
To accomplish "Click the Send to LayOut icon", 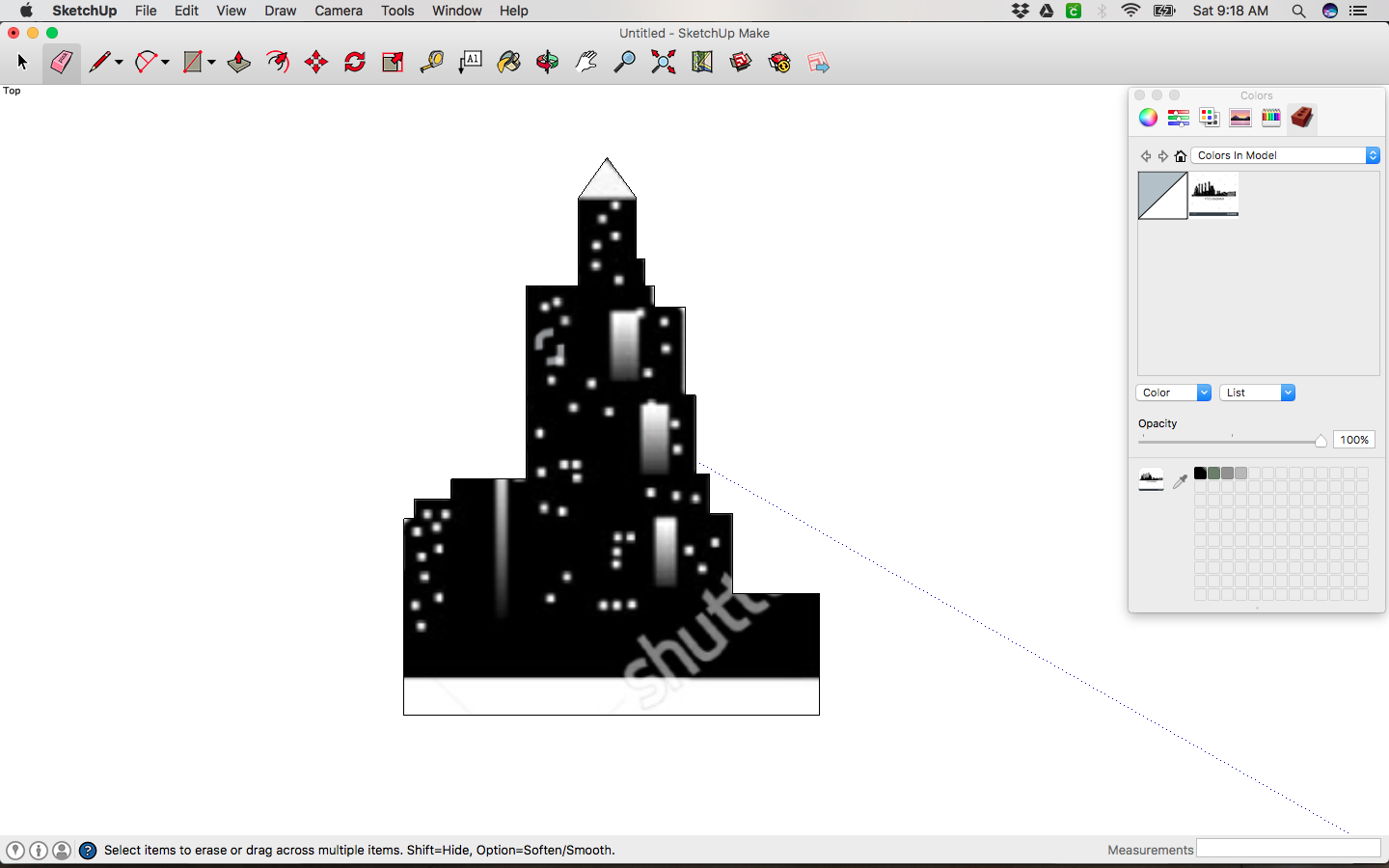I will click(818, 63).
